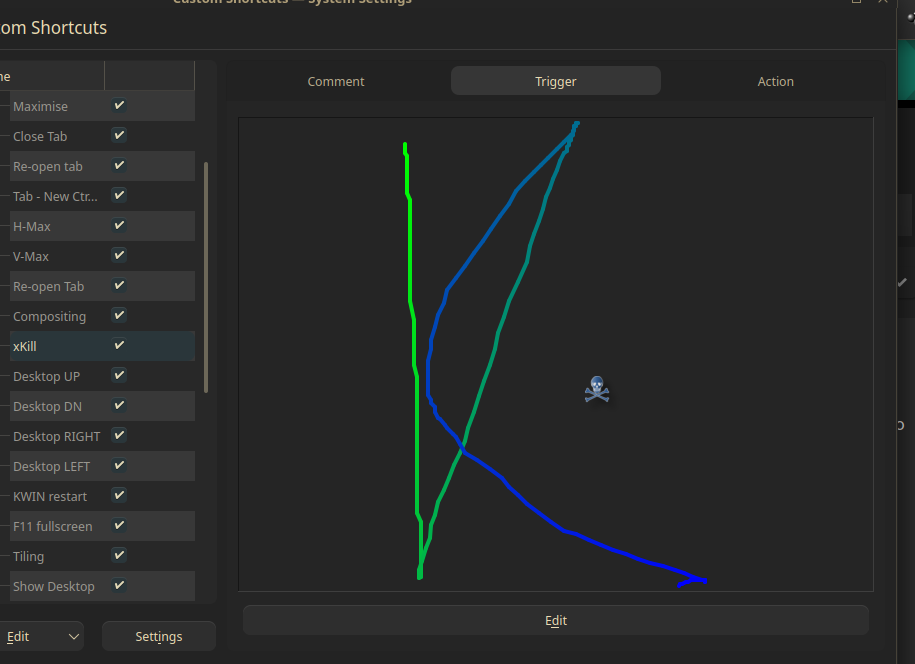Disable the xKill checkbox
Screen dimensions: 915x664
click(119, 345)
